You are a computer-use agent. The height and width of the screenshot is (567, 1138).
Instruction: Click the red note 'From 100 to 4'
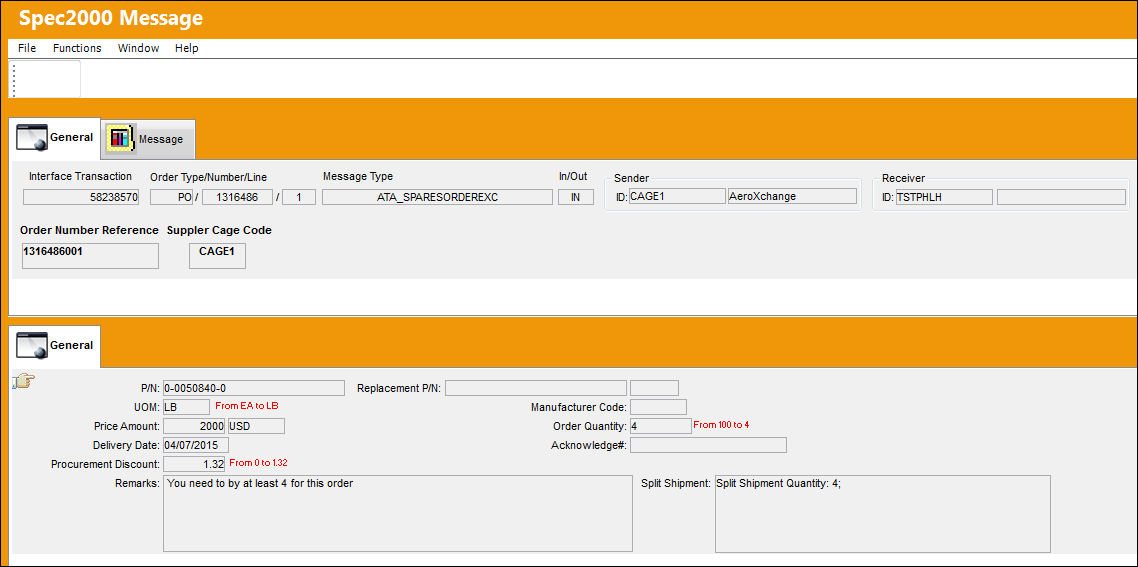point(721,424)
